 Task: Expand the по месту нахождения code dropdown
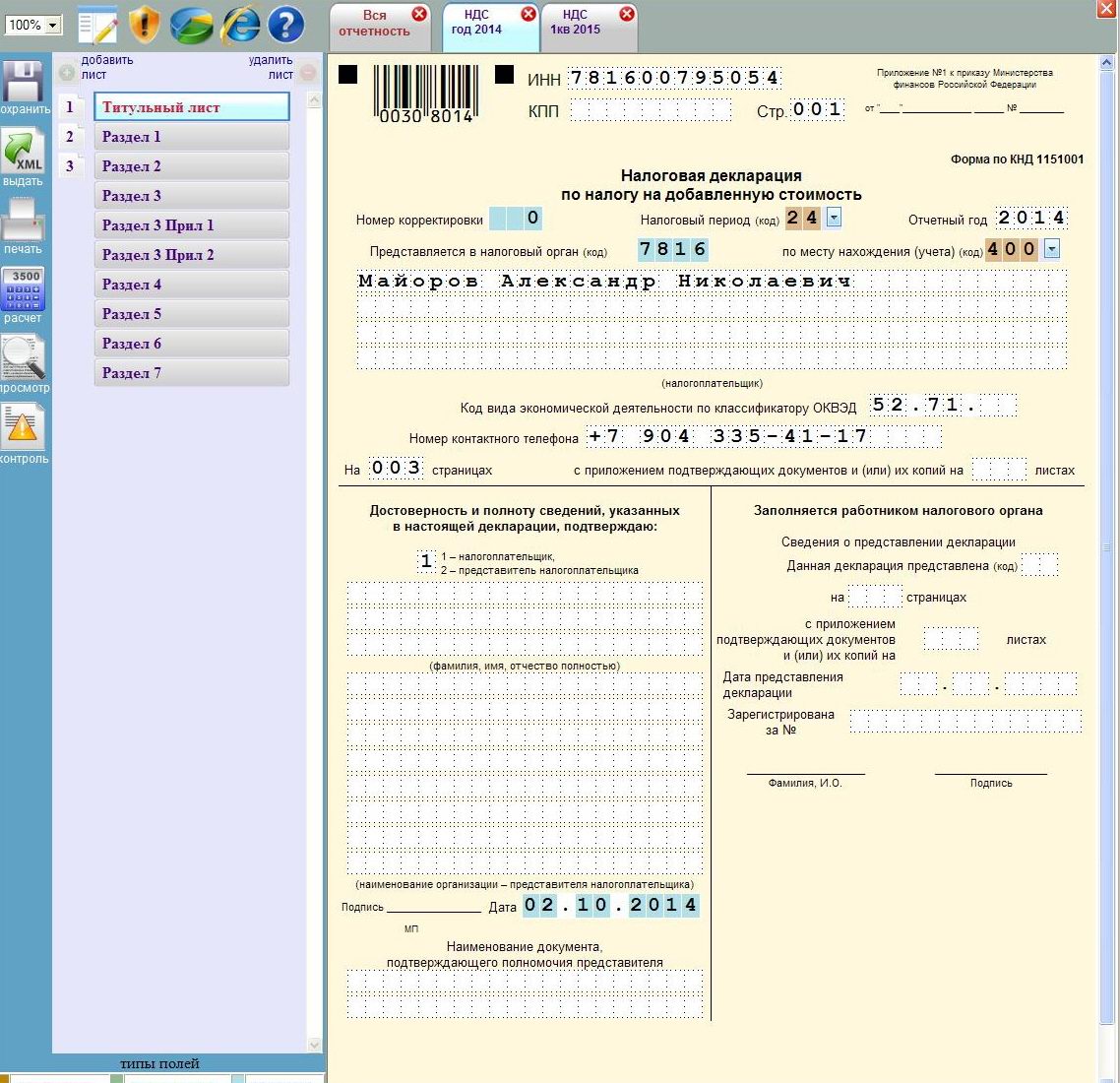1051,249
